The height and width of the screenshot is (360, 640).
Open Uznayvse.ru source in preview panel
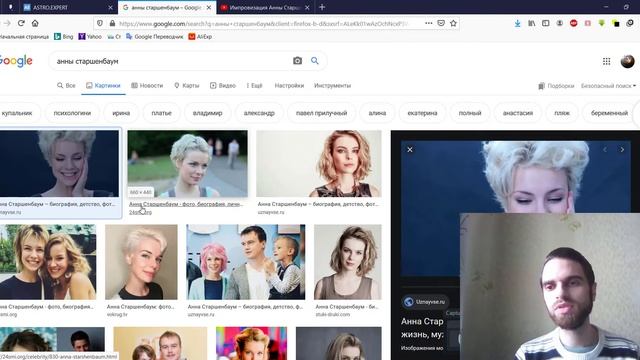click(x=426, y=302)
